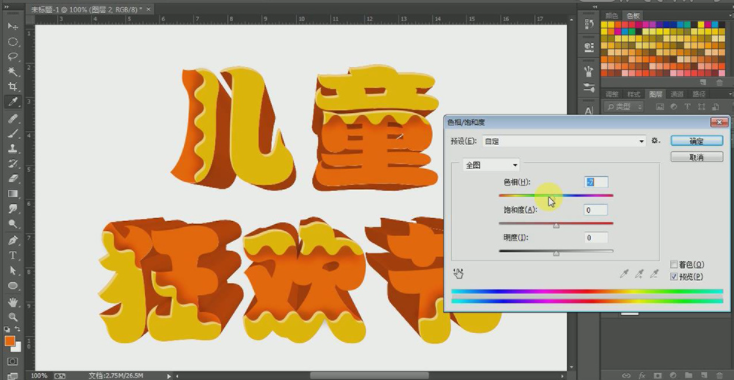Screen dimensions: 734x380
Task: Select the Hand tool
Action: 13,301
